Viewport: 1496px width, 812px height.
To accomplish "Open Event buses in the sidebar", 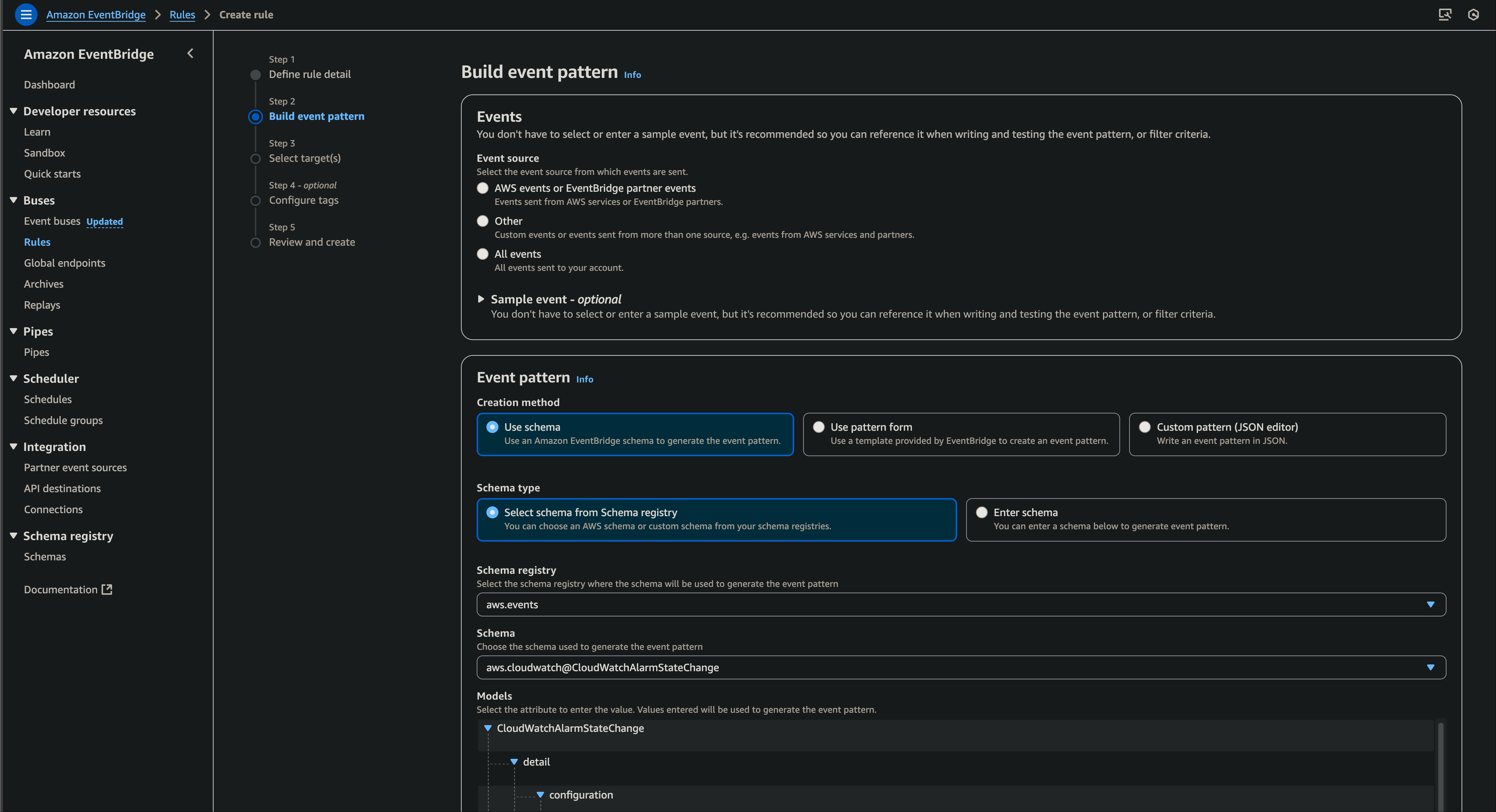I will (52, 221).
